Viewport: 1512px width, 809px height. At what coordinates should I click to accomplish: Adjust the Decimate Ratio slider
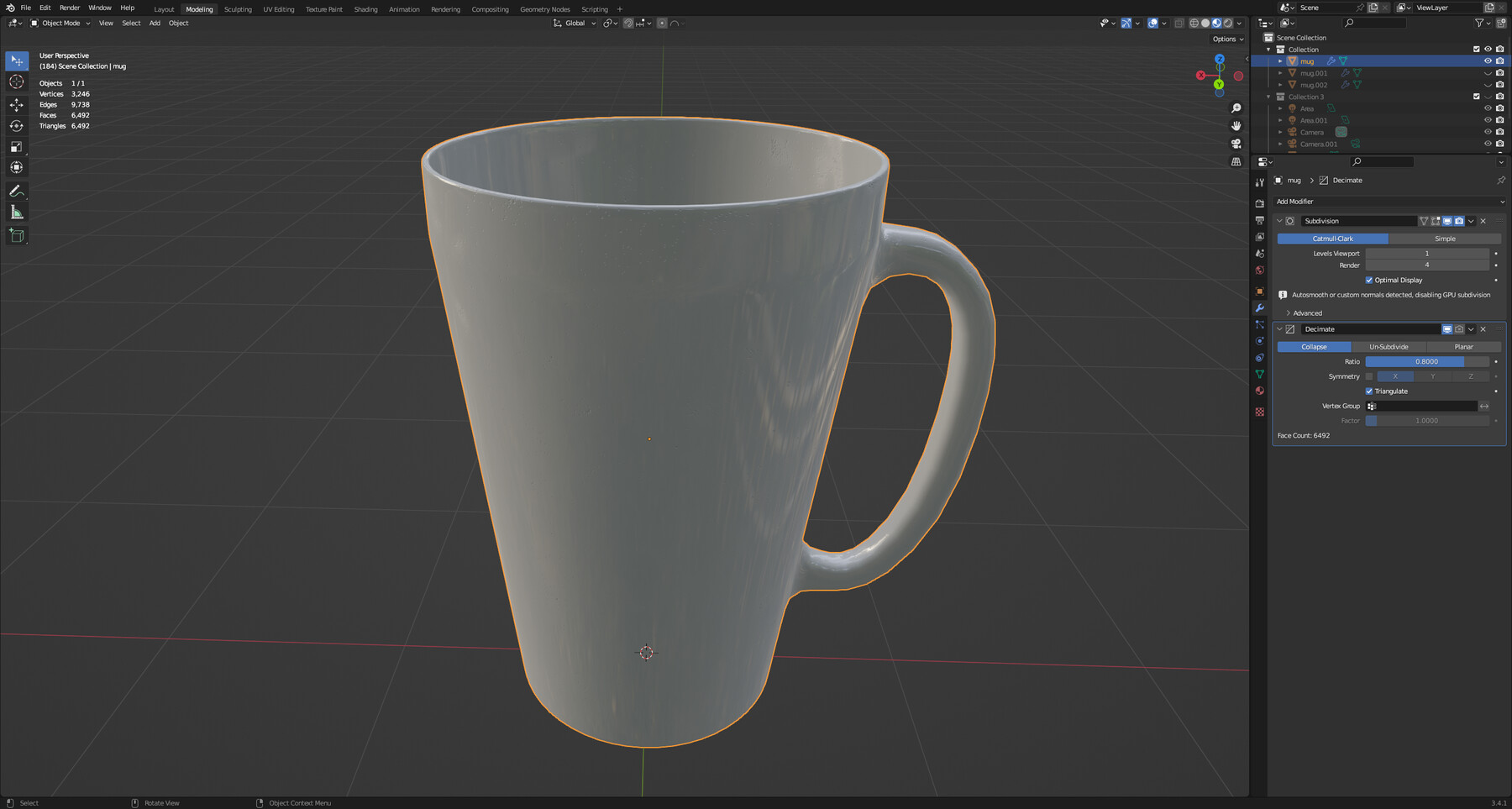[1425, 361]
